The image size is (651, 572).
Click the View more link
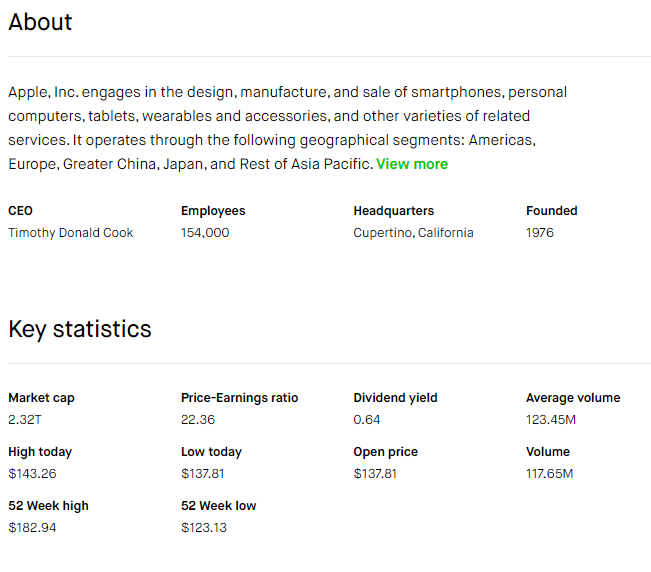point(411,164)
